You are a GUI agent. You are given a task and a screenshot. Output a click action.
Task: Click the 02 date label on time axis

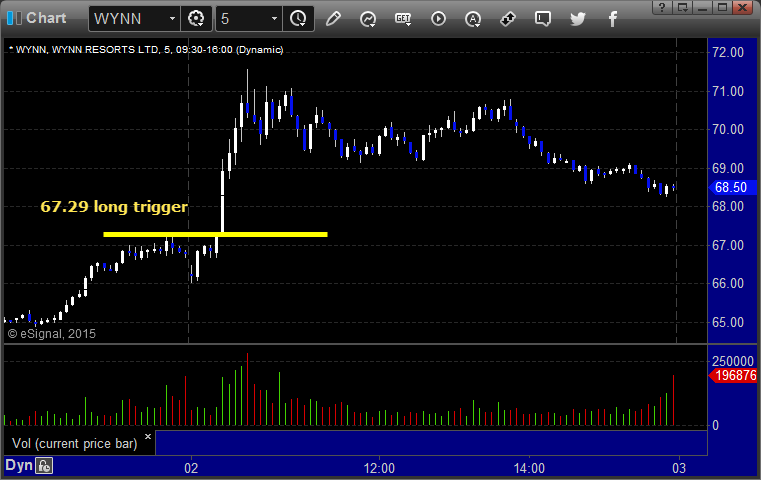(191, 468)
